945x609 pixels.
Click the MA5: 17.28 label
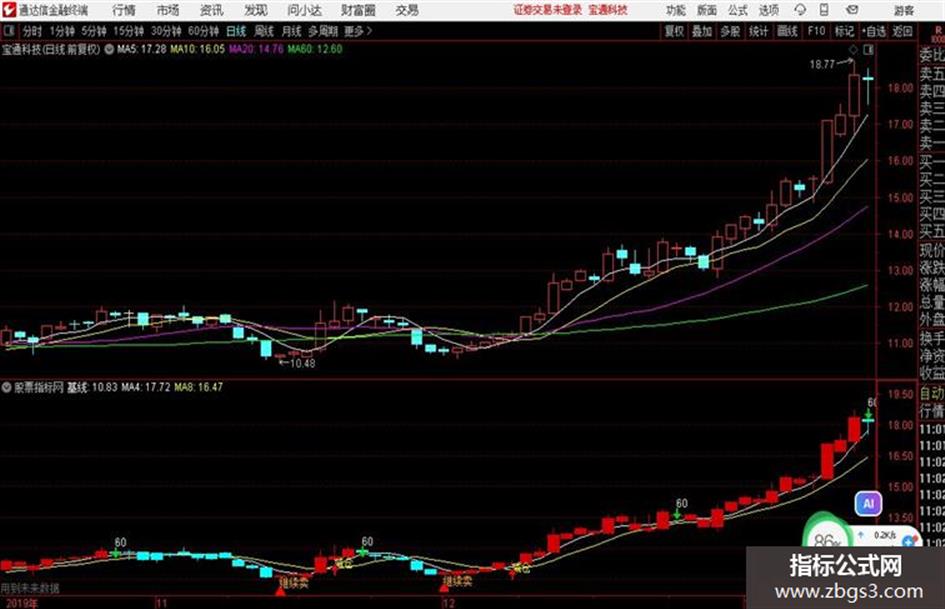pos(141,49)
